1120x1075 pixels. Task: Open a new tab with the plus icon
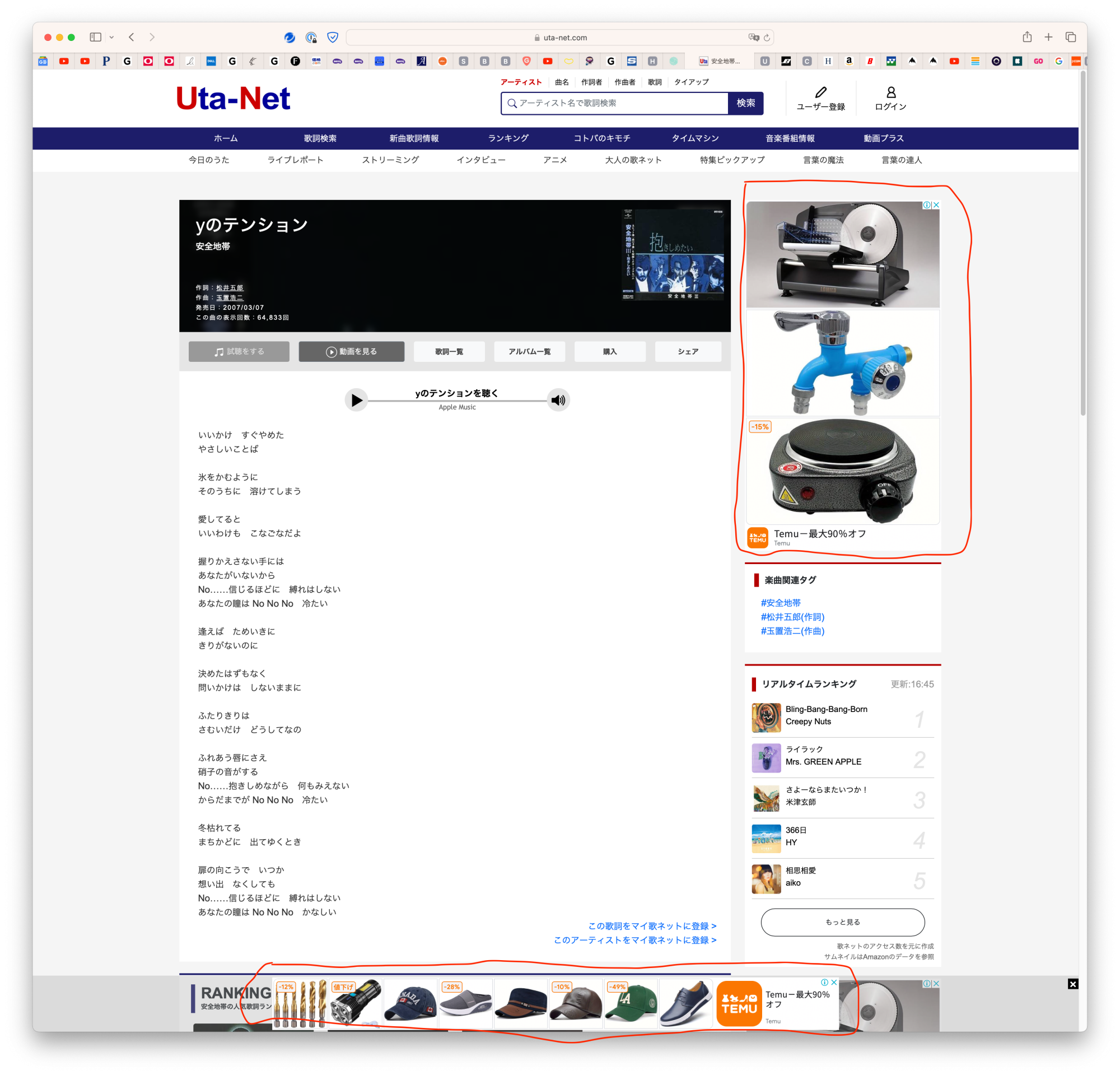(x=1048, y=36)
